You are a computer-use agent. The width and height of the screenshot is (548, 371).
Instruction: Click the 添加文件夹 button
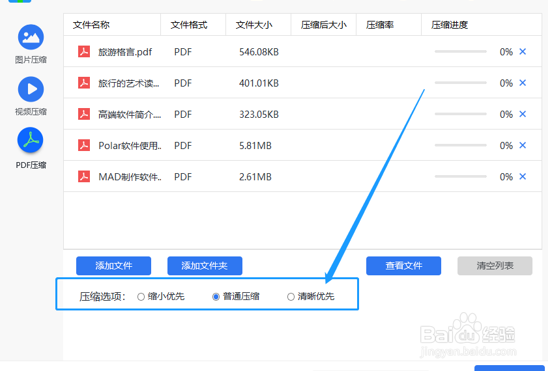click(205, 266)
